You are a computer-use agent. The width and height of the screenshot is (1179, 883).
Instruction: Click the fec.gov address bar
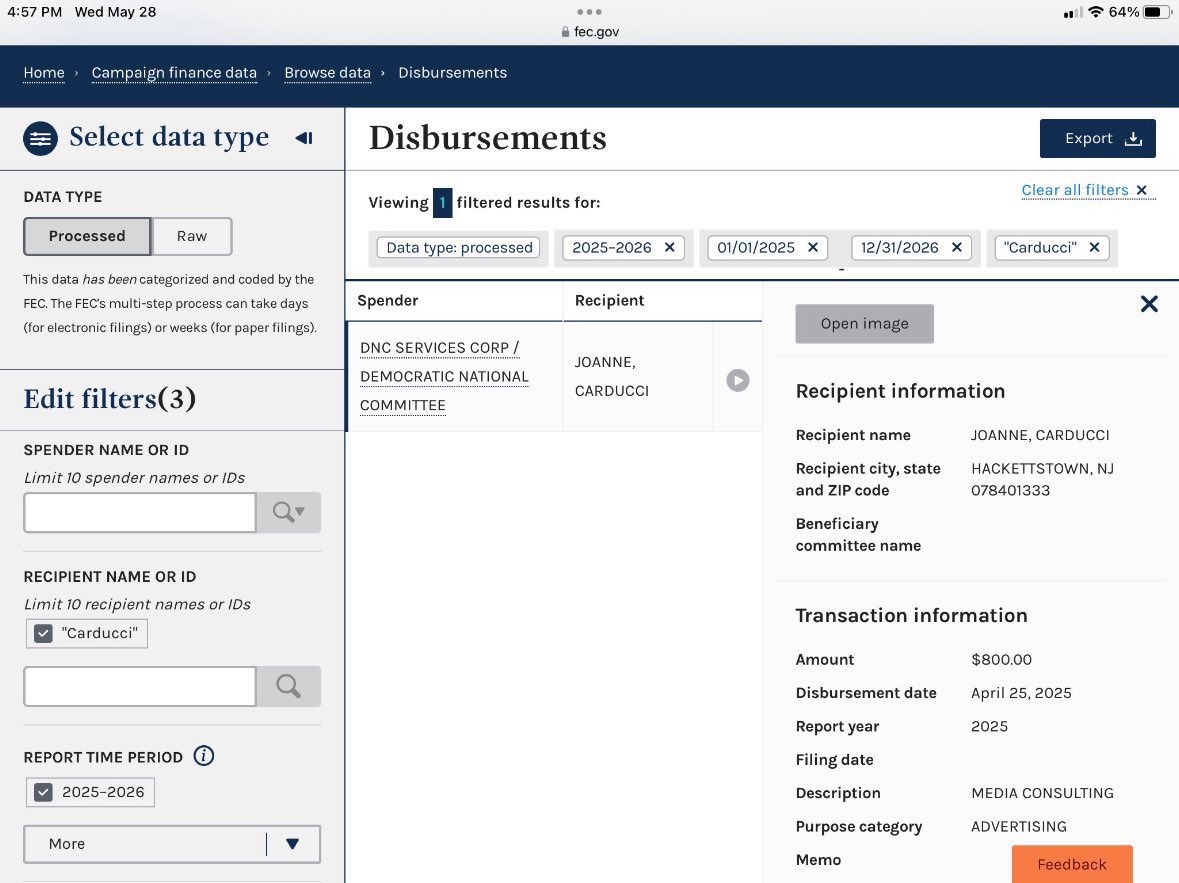tap(590, 32)
